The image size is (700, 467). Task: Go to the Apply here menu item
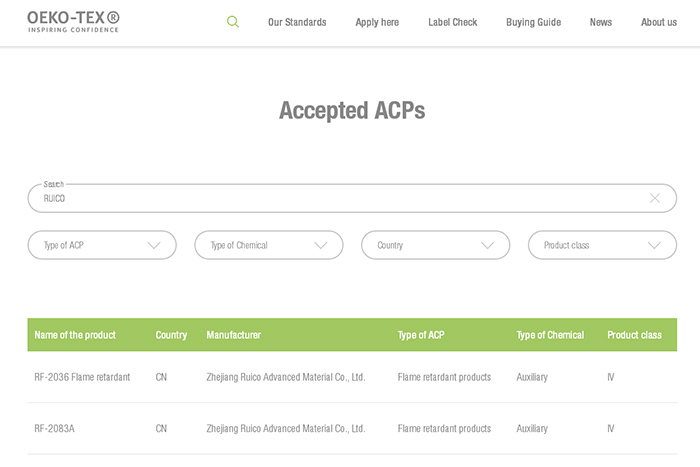tap(377, 22)
